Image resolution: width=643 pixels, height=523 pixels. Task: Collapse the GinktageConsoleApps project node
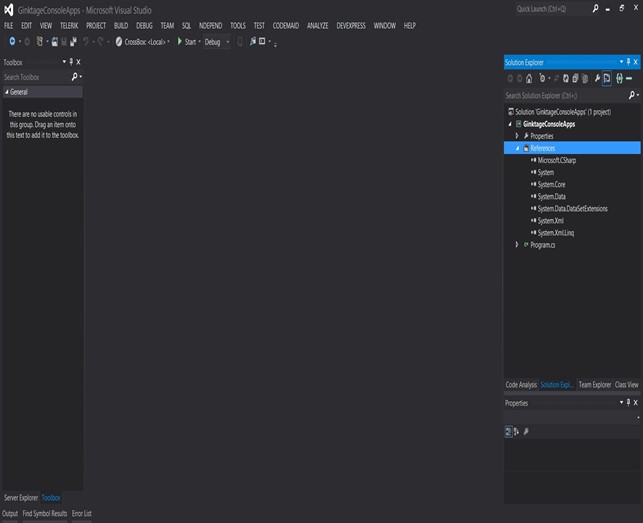point(510,124)
